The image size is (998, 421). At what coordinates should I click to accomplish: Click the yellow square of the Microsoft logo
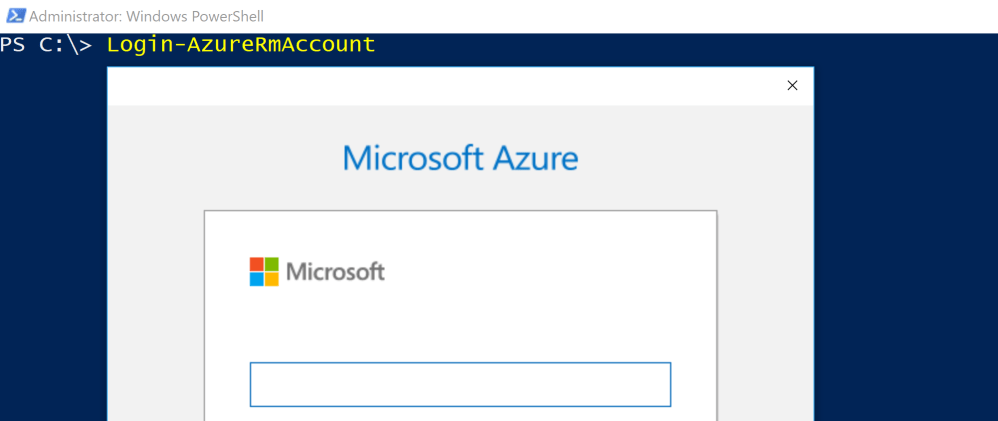[272, 279]
